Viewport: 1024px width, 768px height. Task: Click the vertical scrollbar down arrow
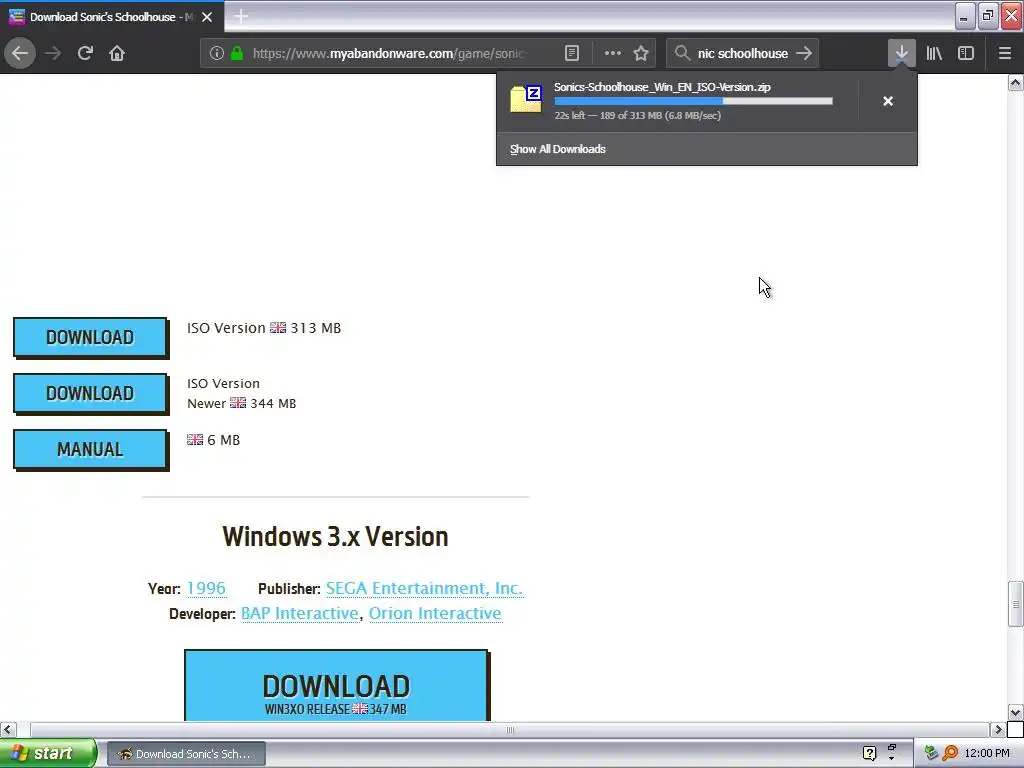(1016, 712)
